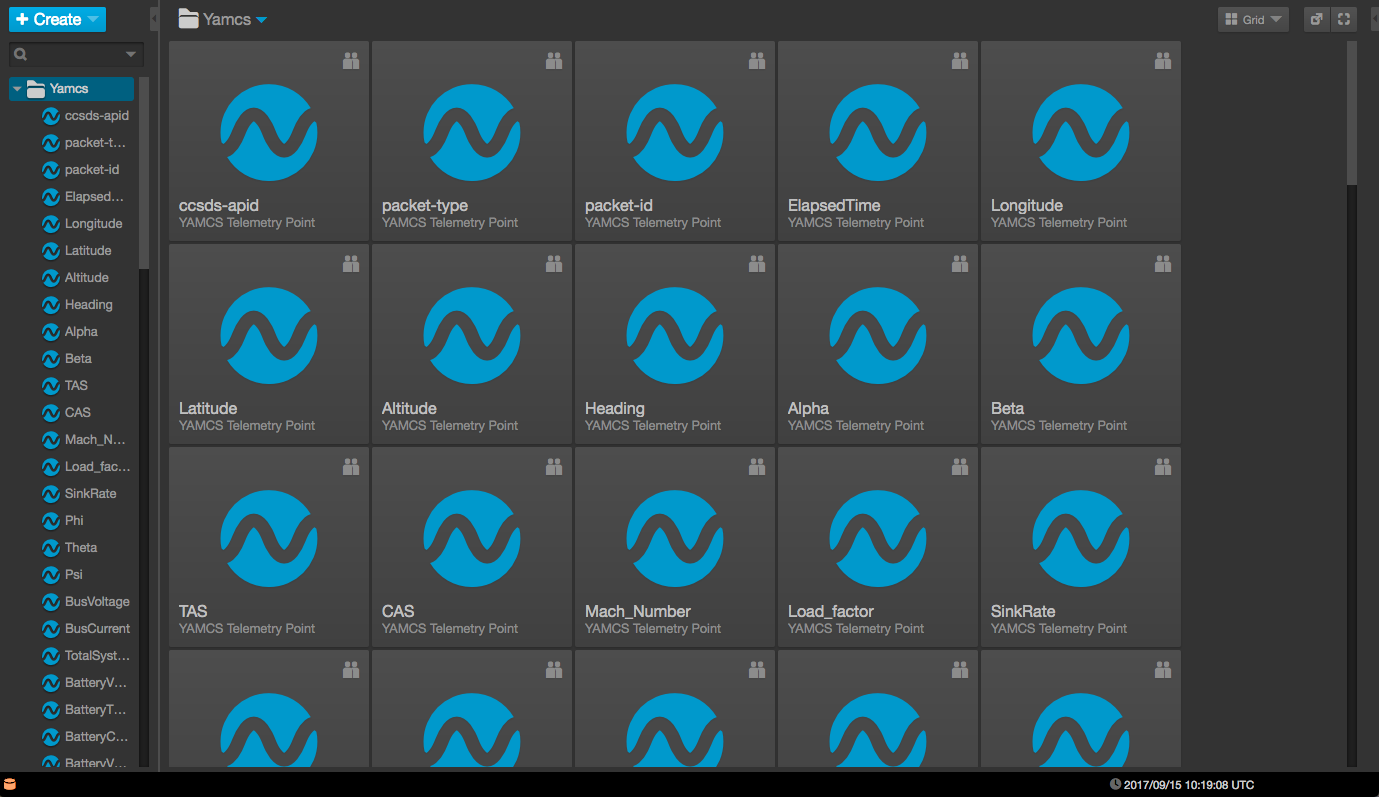Viewport: 1379px width, 797px height.
Task: Click the Mach_Number tile wave icon
Action: 675,539
